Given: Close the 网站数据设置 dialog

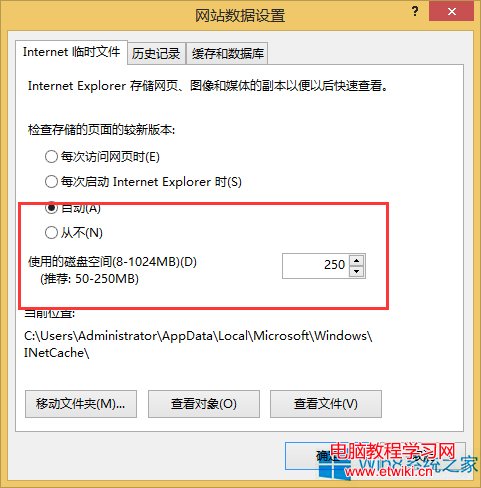Looking at the screenshot, I should pos(452,12).
